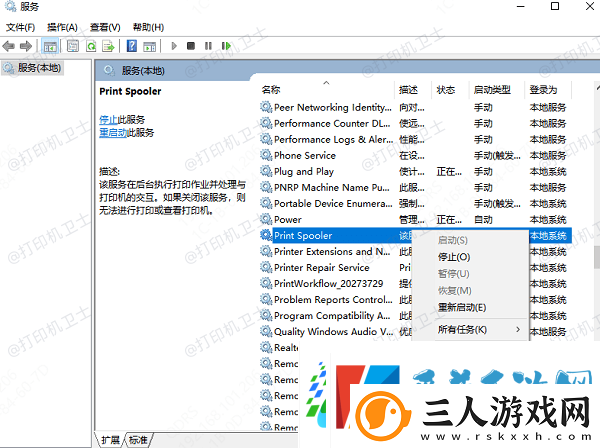Choose 重新启动(E) in the context menu
The height and width of the screenshot is (448, 600).
click(462, 307)
